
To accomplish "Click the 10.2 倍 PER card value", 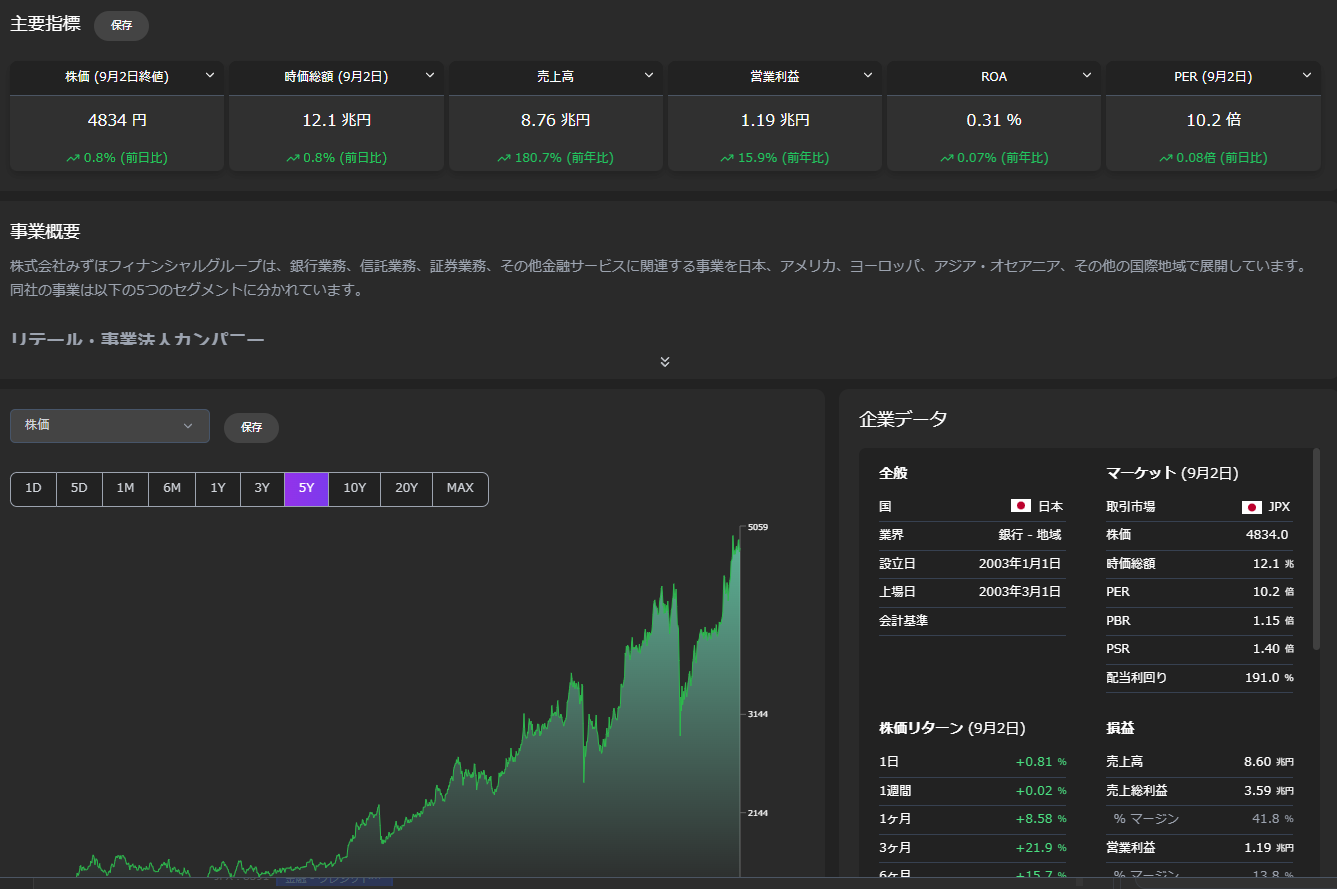I will (1214, 120).
